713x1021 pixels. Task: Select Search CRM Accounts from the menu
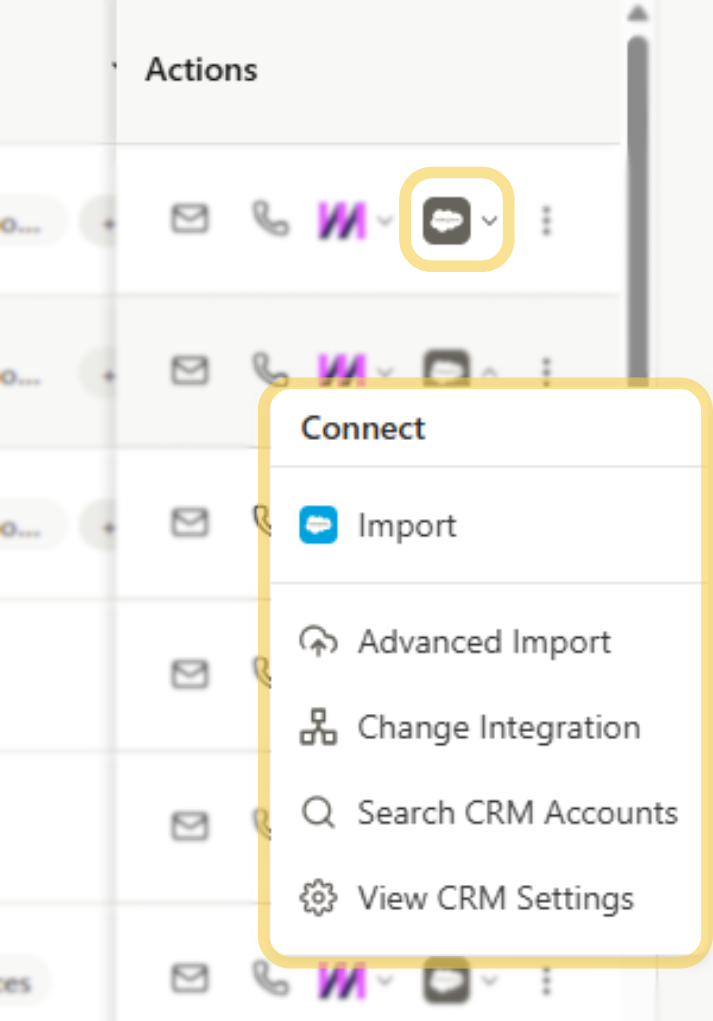pyautogui.click(x=516, y=813)
